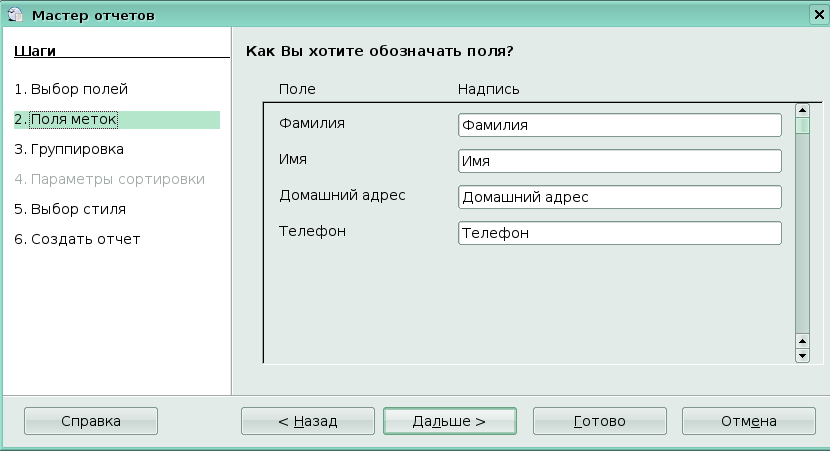Go to step 1 Выбор полей

click(71, 89)
